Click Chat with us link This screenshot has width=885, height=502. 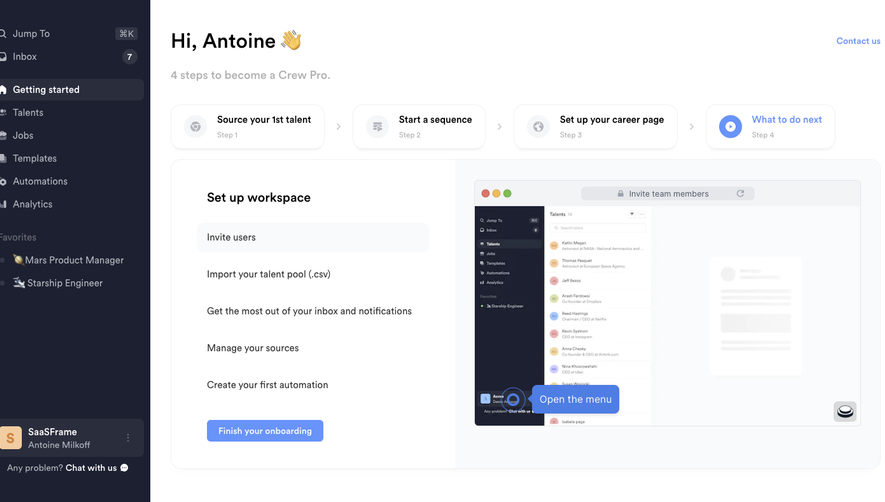[x=91, y=468]
